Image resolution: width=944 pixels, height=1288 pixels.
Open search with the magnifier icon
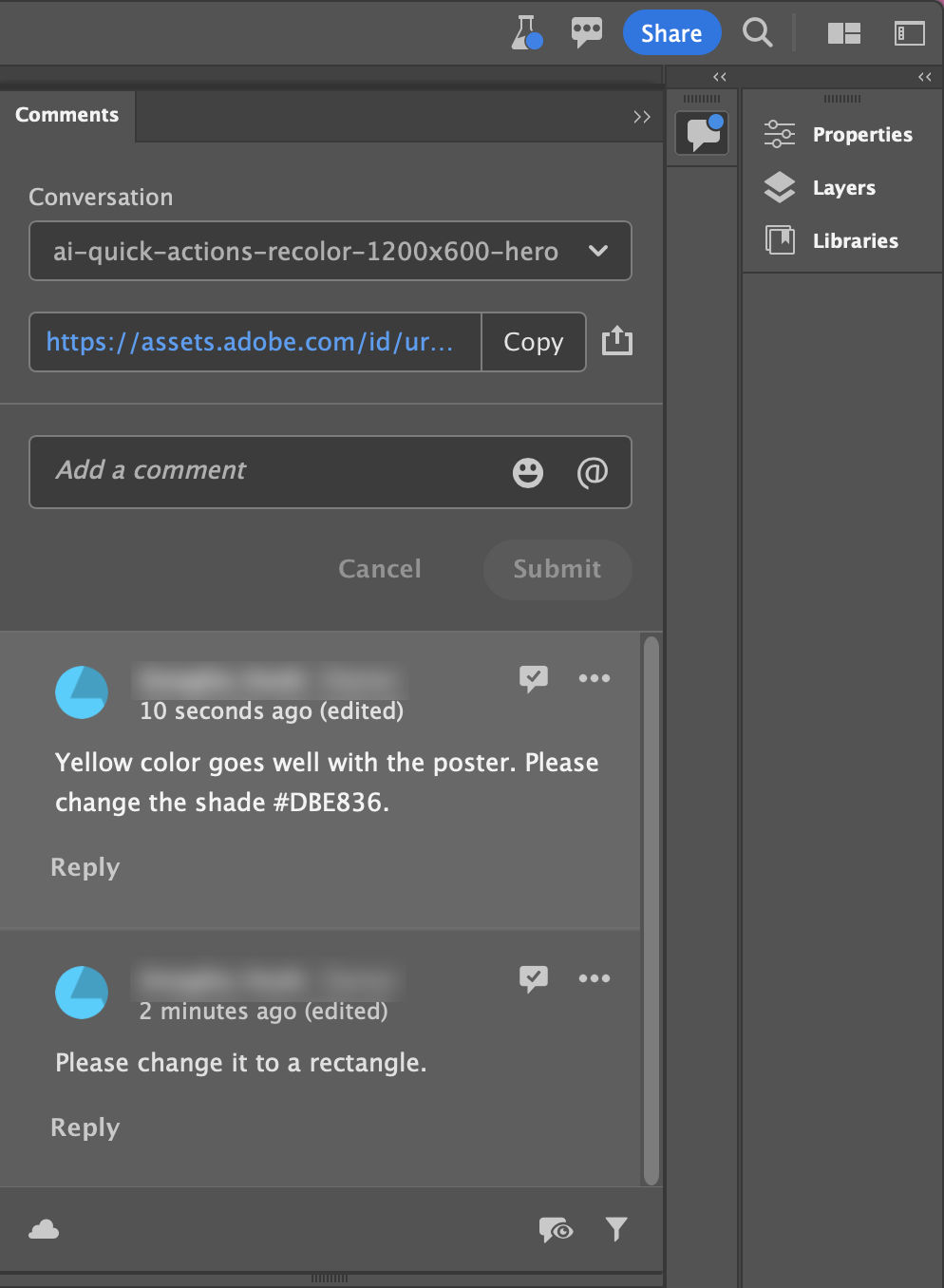757,32
